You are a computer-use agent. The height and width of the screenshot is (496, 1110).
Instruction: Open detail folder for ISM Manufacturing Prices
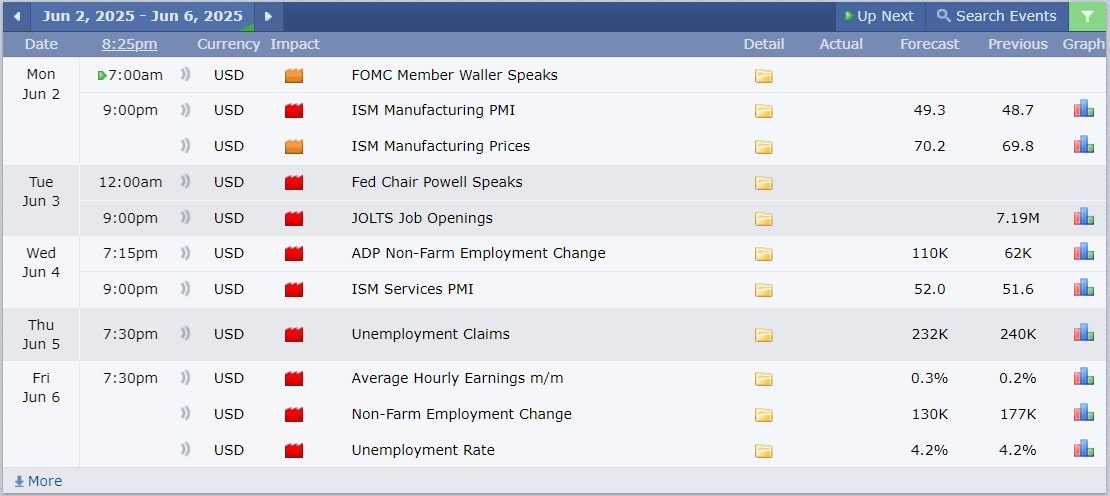click(x=763, y=146)
